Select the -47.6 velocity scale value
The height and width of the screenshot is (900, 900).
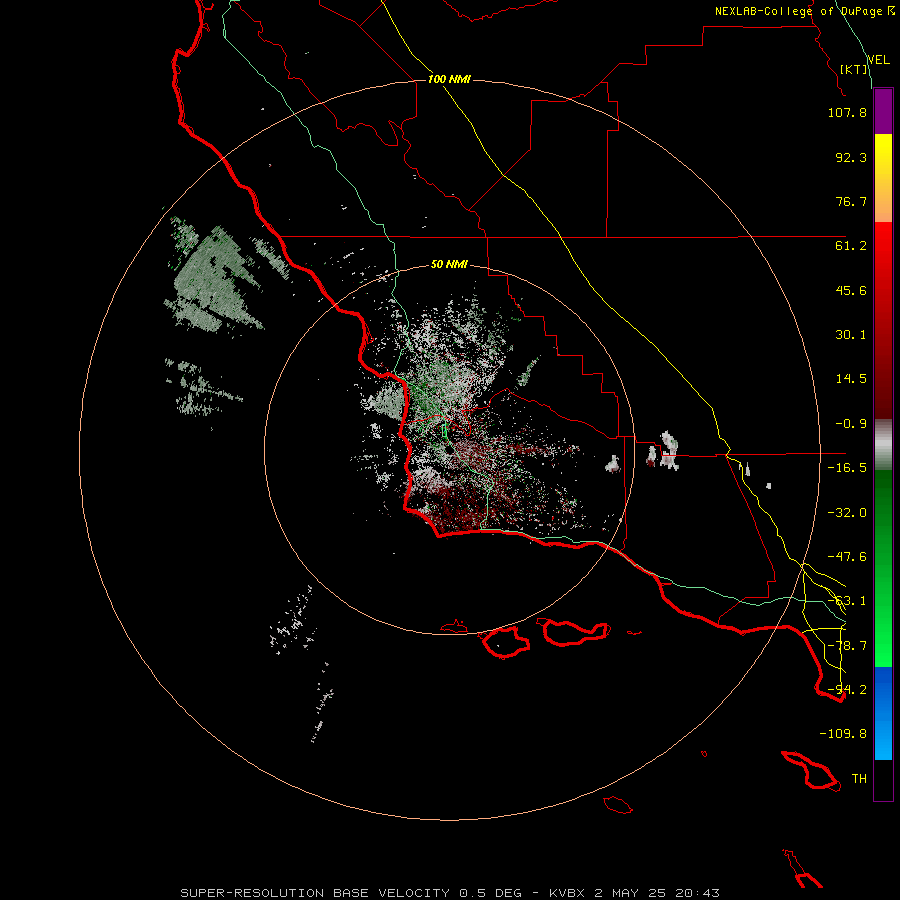[x=847, y=557]
